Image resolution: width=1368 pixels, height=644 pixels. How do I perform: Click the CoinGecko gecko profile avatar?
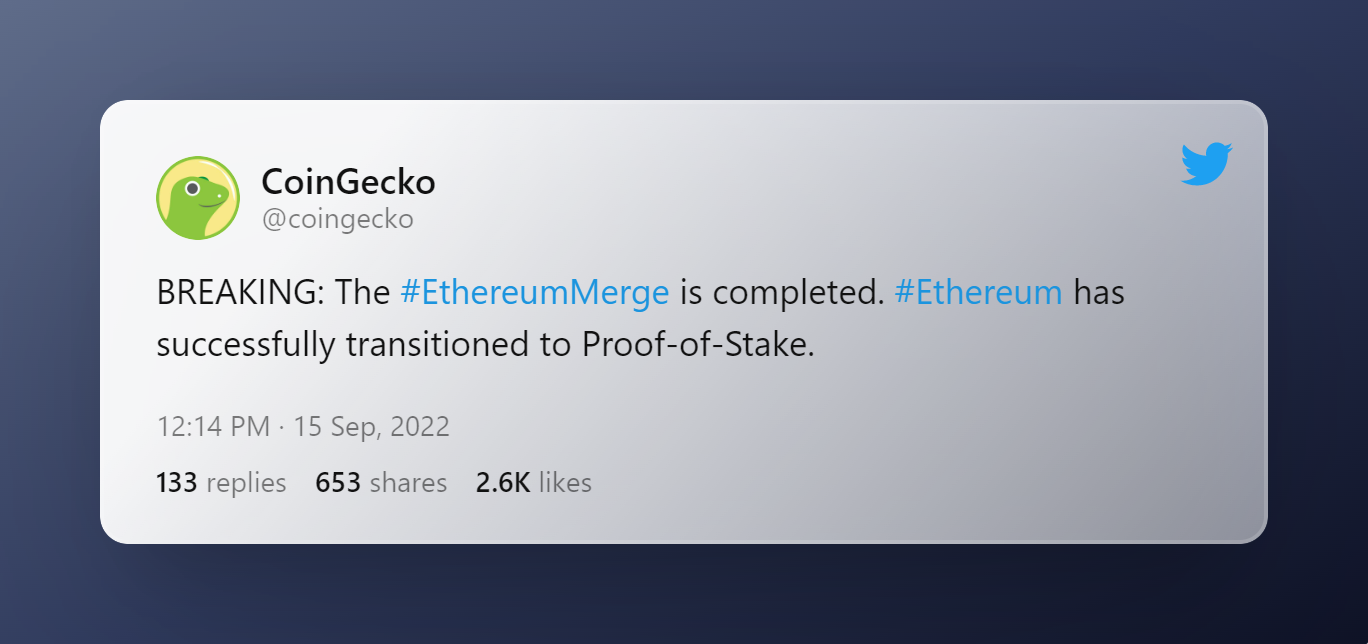[x=198, y=198]
